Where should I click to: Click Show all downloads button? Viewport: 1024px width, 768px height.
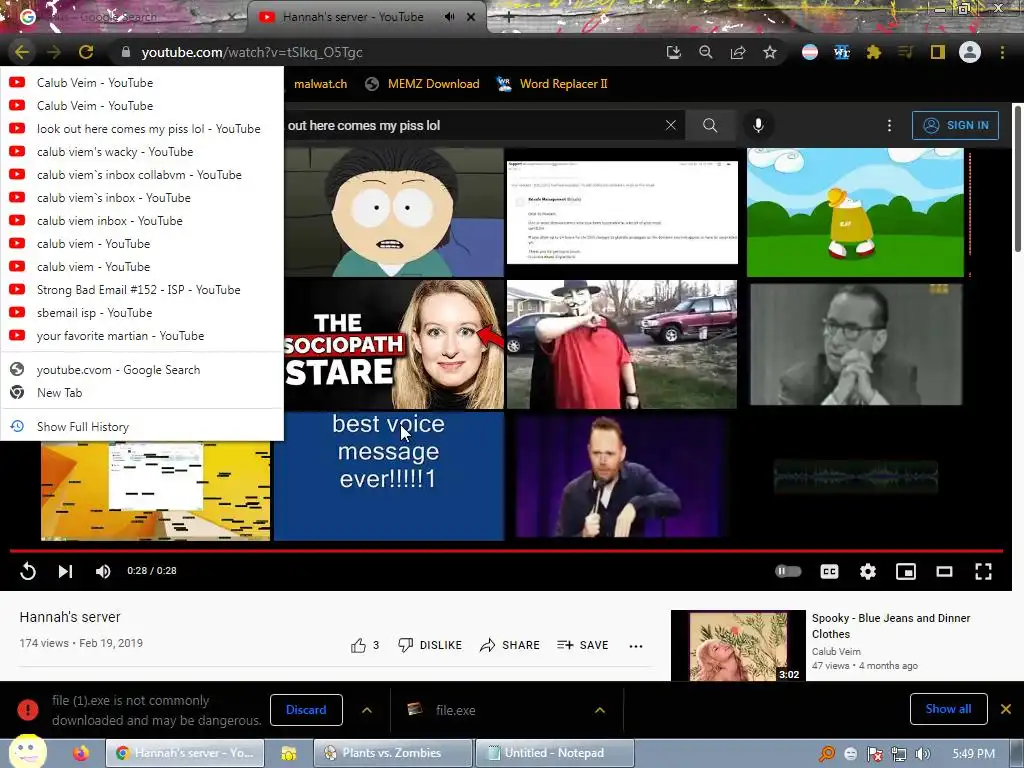pos(948,709)
